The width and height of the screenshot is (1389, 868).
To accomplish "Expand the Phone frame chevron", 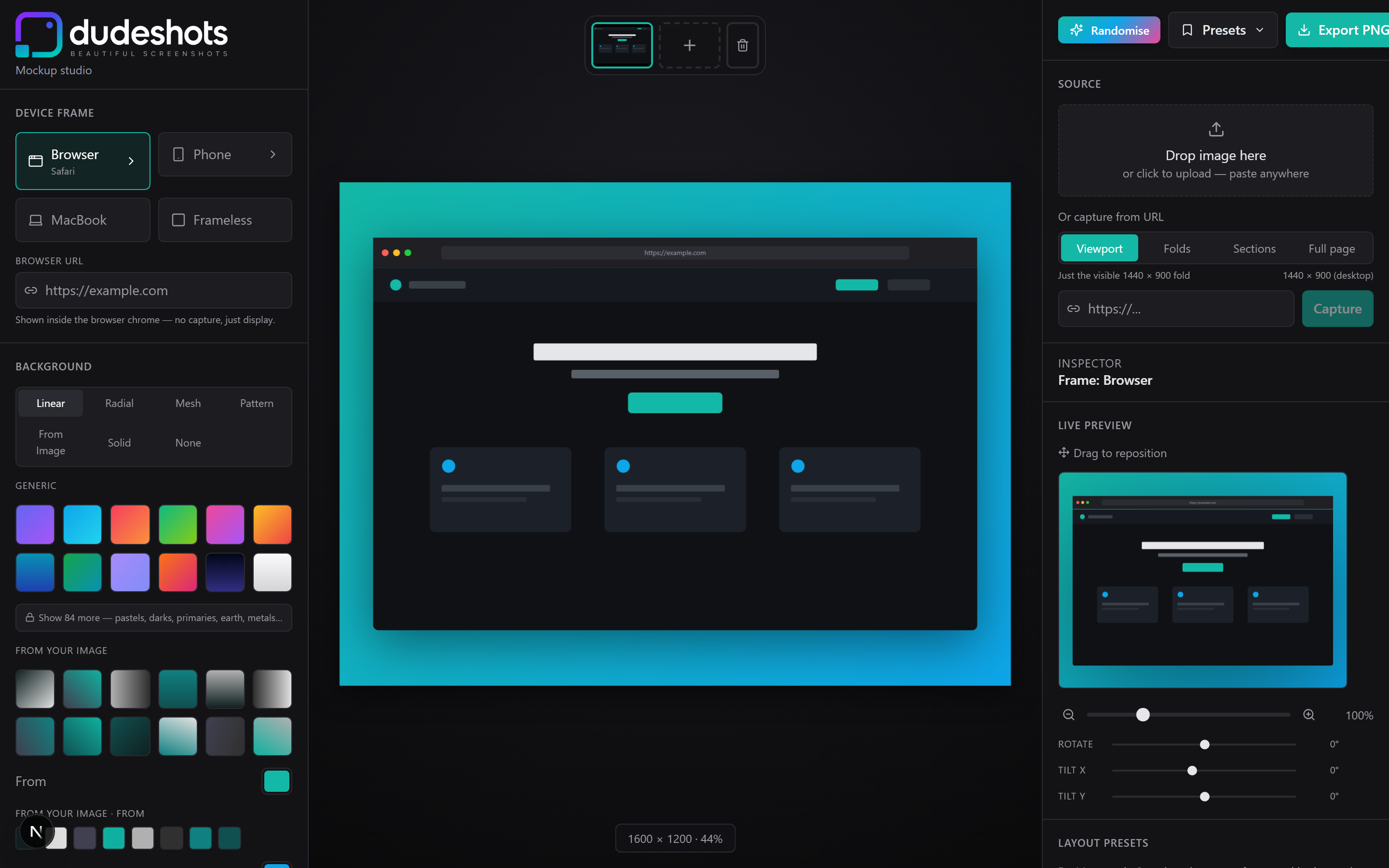I will 273,154.
